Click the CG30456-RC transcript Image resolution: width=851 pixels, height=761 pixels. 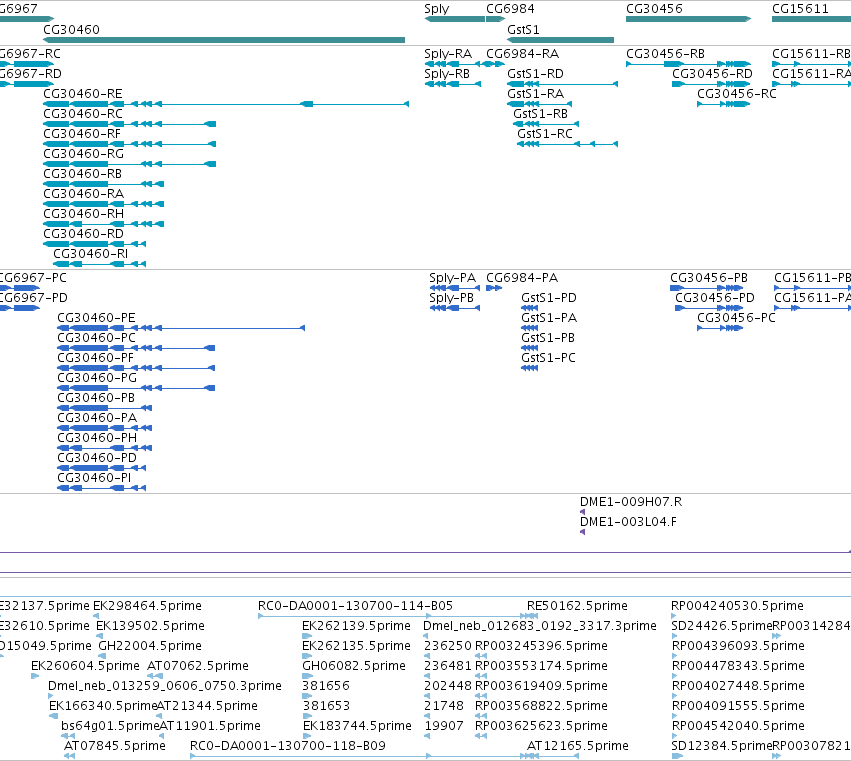point(724,104)
